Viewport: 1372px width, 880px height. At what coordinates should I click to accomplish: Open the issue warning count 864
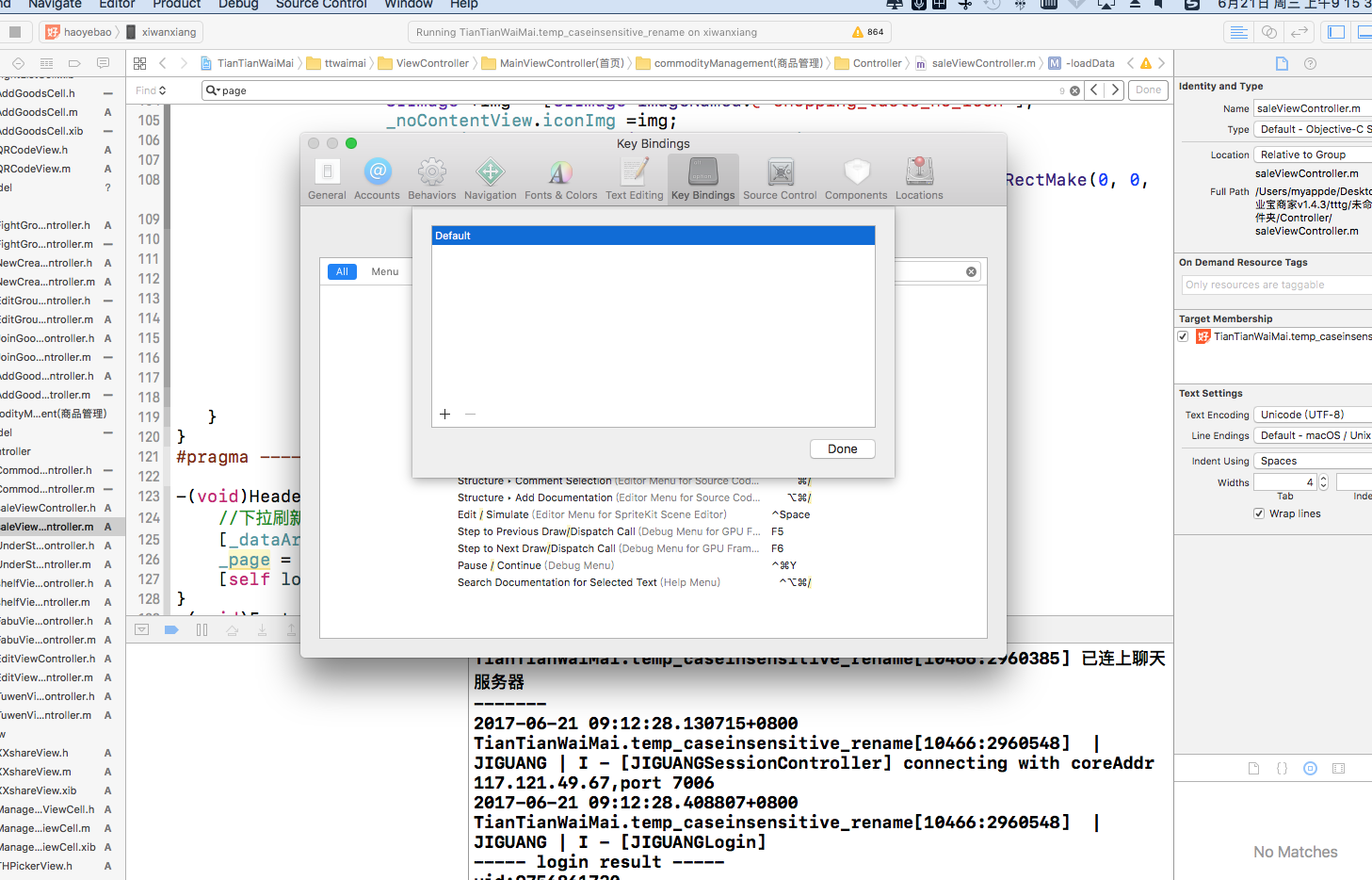click(x=867, y=32)
